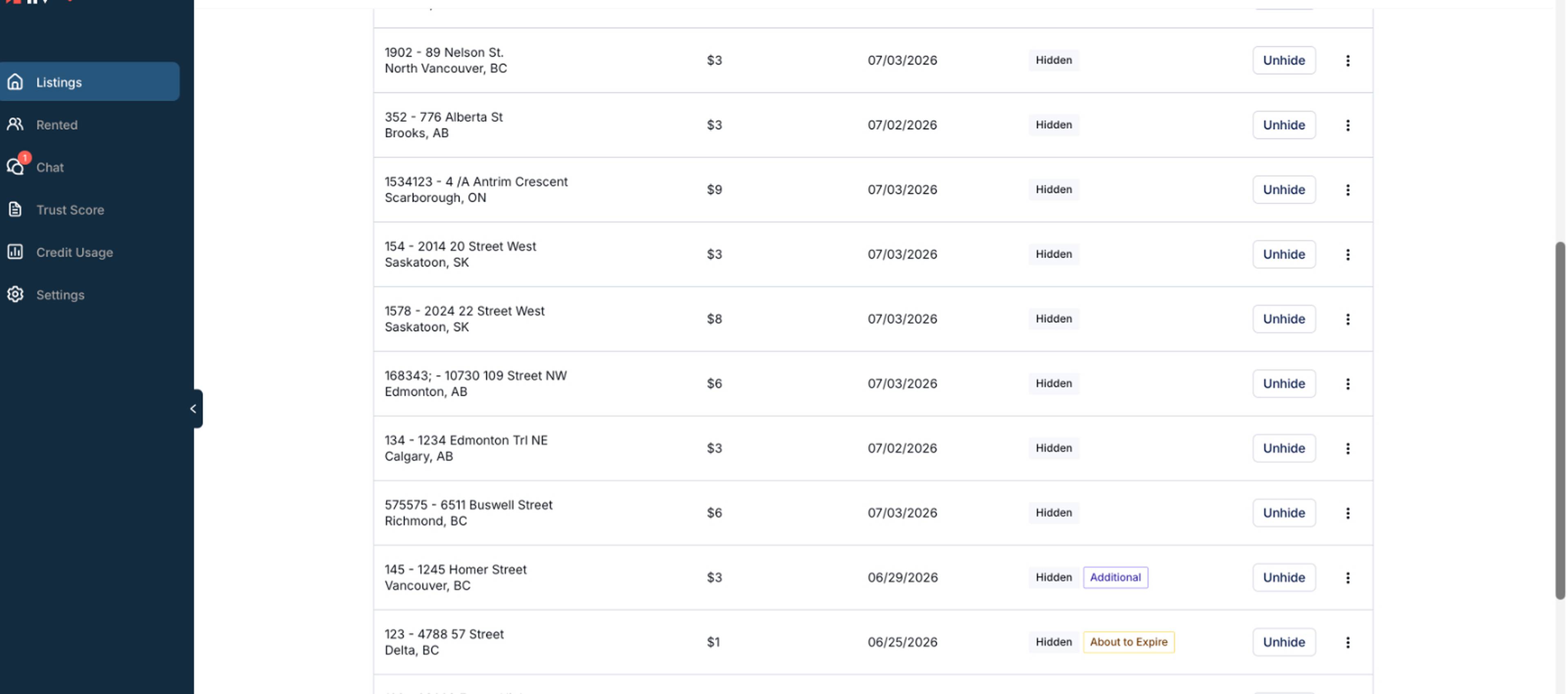Unhide the 1234 Edmonton Trl NE listing
This screenshot has height=694, width=1568.
pos(1283,447)
